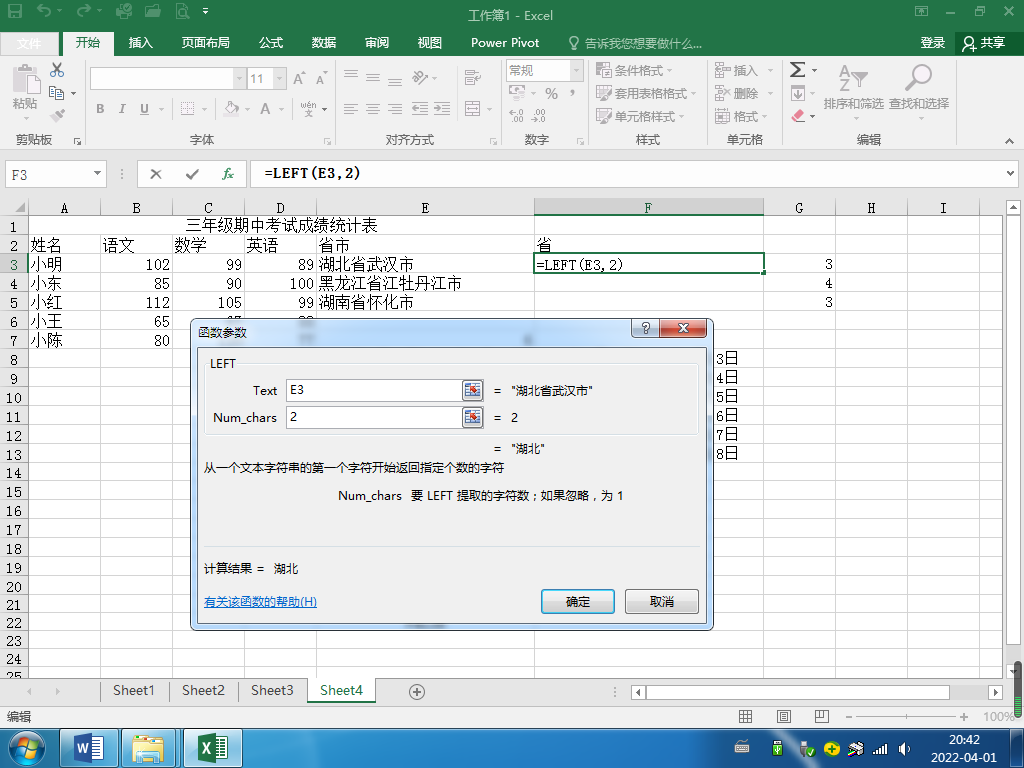Click the range selector icon beside Num_chars
Screen dimensions: 1024x768
point(472,417)
